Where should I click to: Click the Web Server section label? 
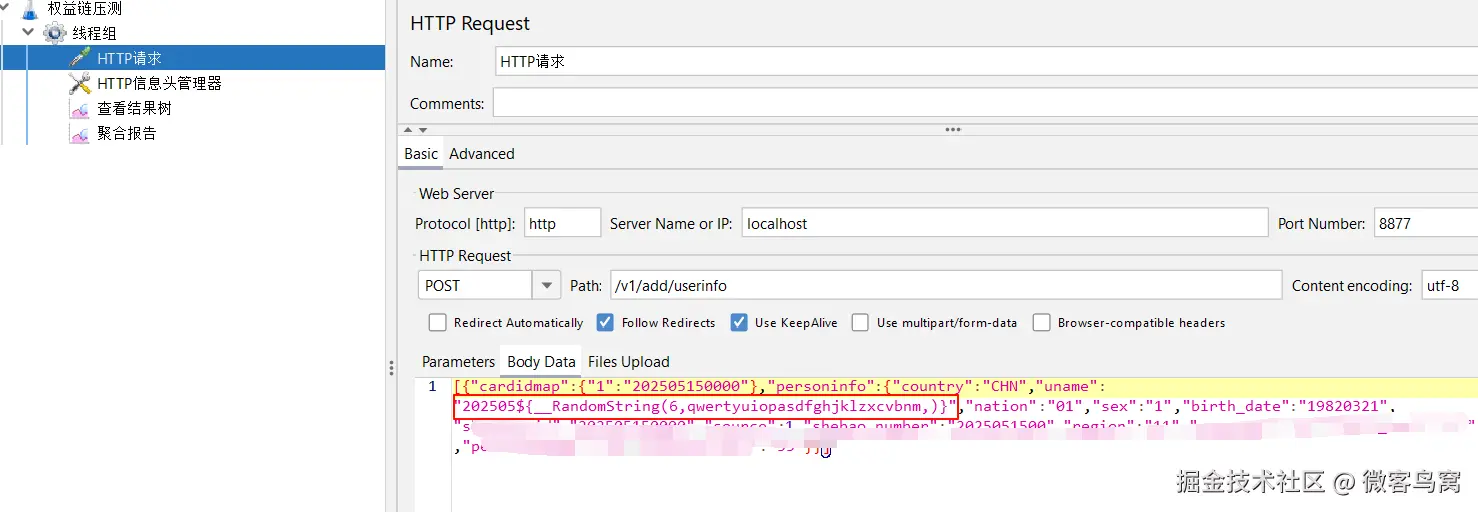(x=457, y=193)
